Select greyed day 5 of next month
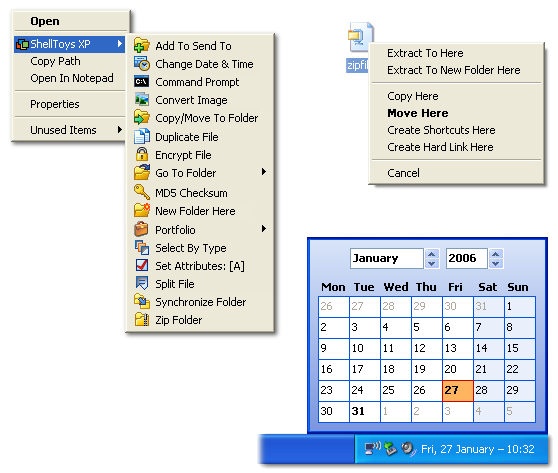The width and height of the screenshot is (558, 473). pyautogui.click(x=520, y=412)
